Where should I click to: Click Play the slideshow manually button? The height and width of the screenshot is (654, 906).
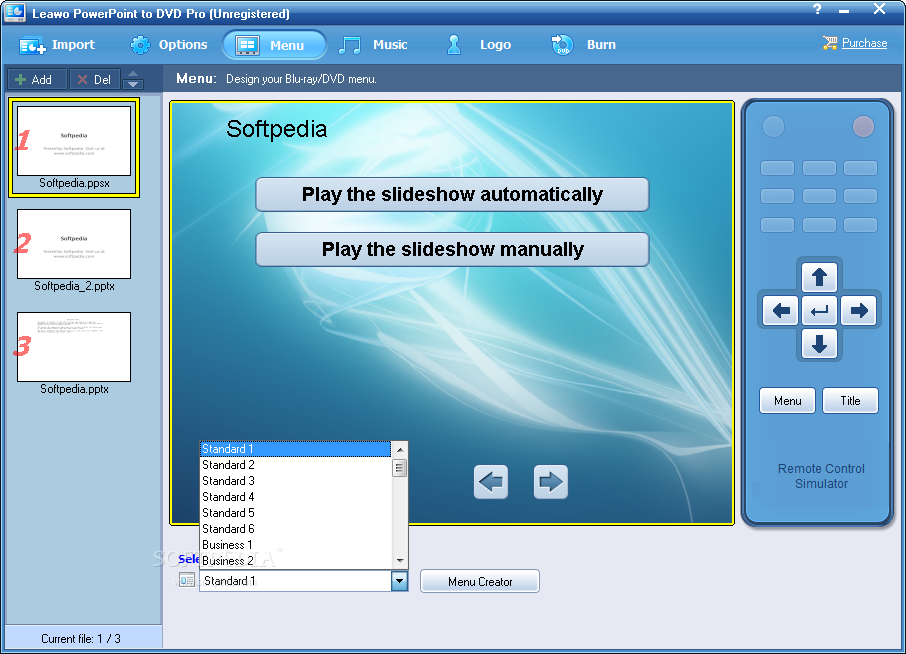coord(452,250)
